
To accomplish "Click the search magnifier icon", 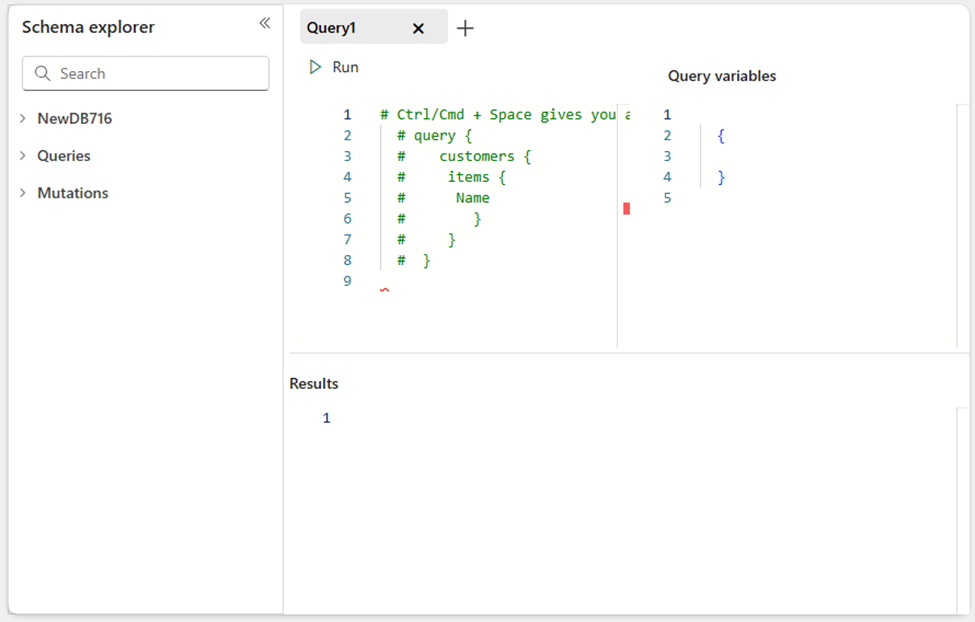I will pyautogui.click(x=41, y=73).
